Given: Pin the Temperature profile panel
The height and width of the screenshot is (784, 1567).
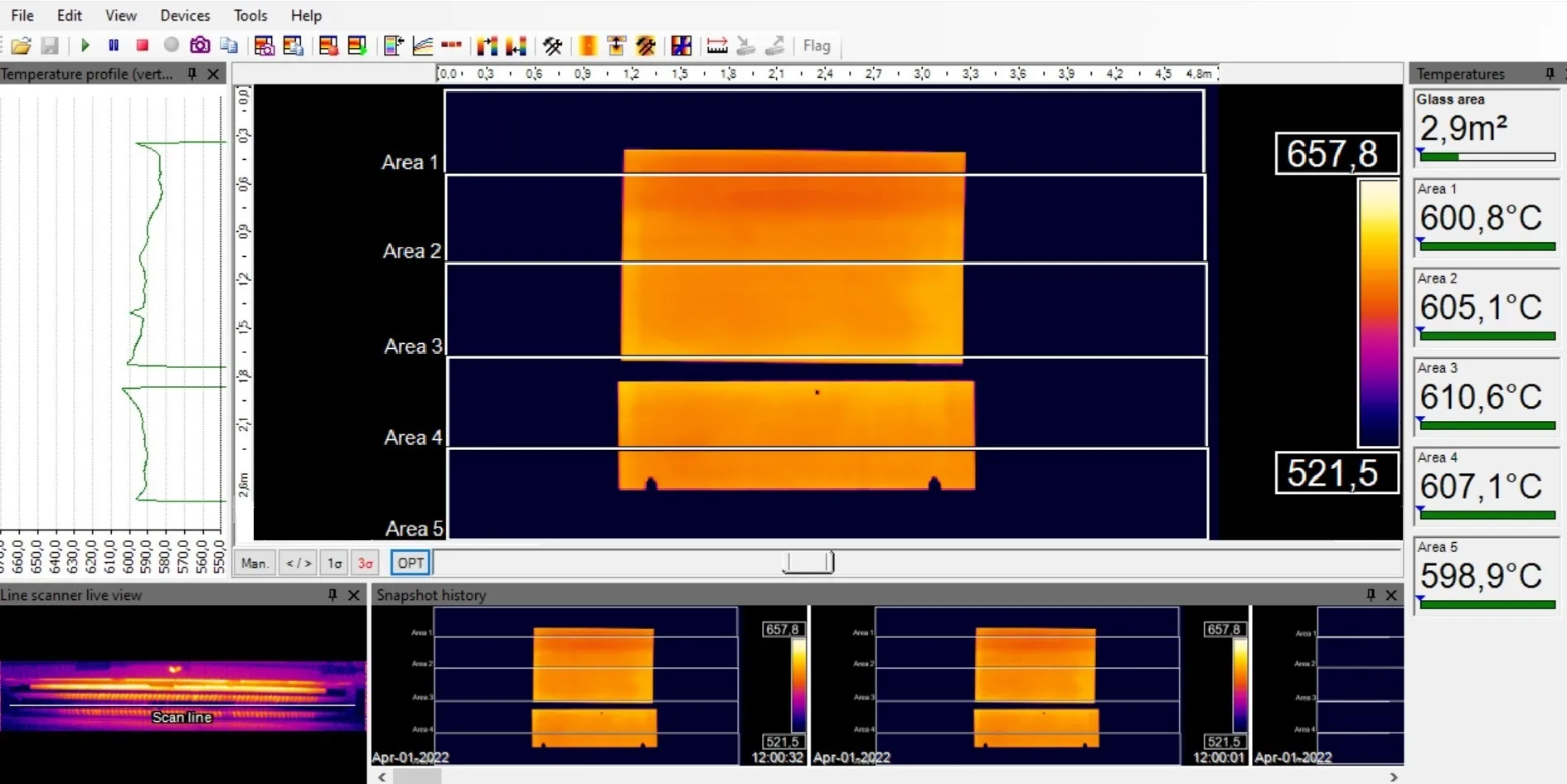Looking at the screenshot, I should click(192, 74).
